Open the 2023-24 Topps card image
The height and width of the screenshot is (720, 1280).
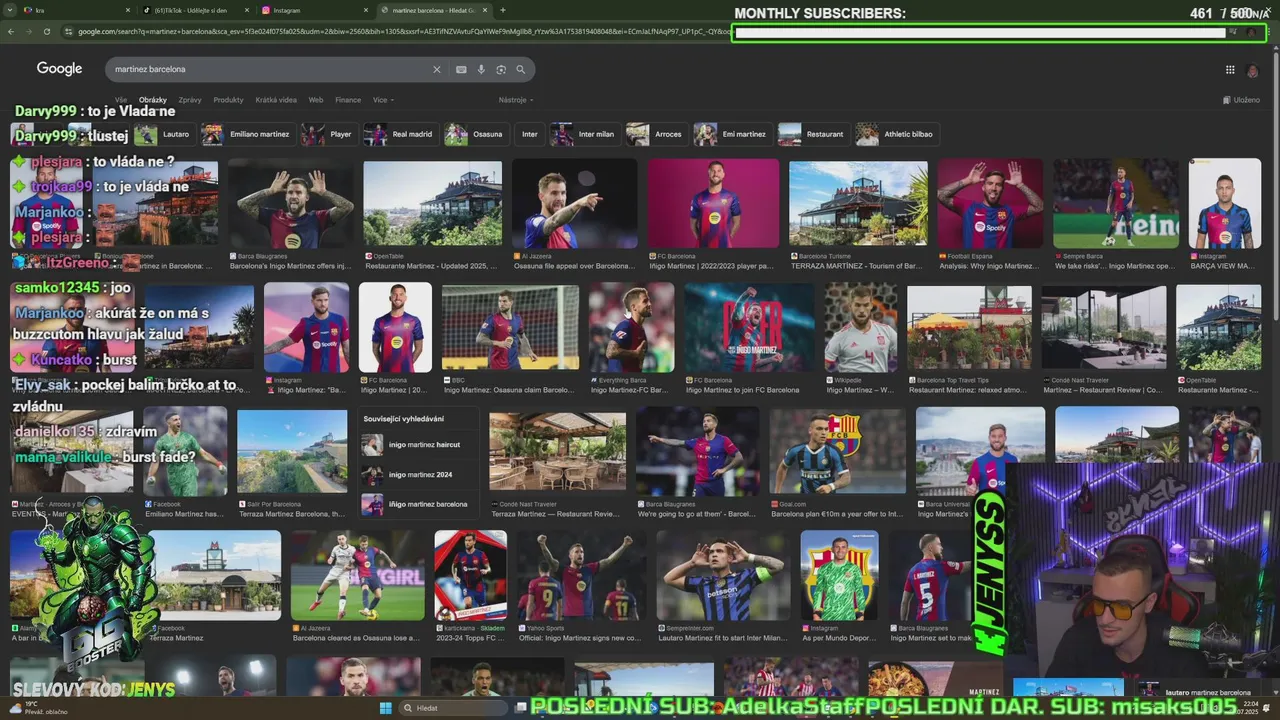[x=470, y=575]
